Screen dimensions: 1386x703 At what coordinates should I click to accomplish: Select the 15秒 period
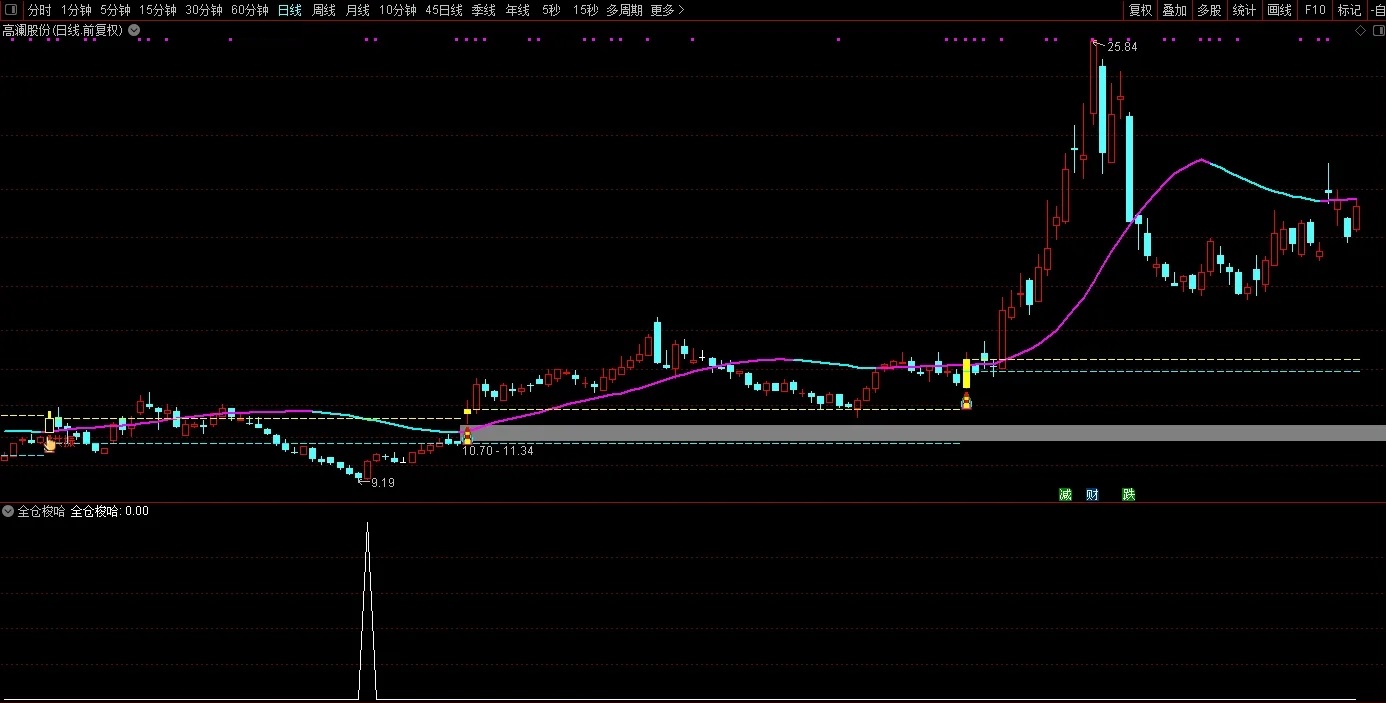(585, 10)
